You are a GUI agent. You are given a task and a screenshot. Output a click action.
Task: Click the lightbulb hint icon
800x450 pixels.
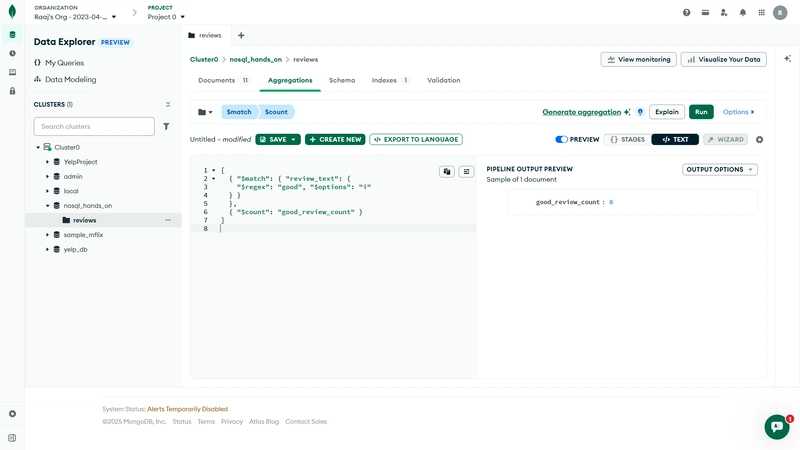click(640, 112)
